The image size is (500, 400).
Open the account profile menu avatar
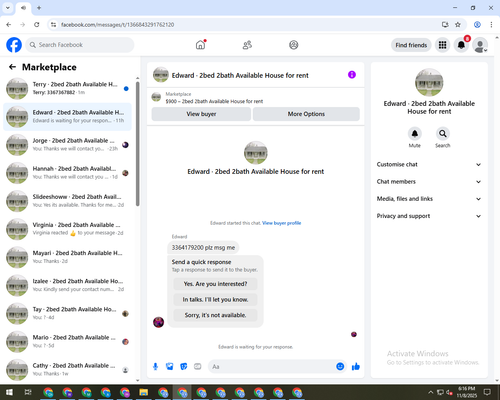coord(480,45)
